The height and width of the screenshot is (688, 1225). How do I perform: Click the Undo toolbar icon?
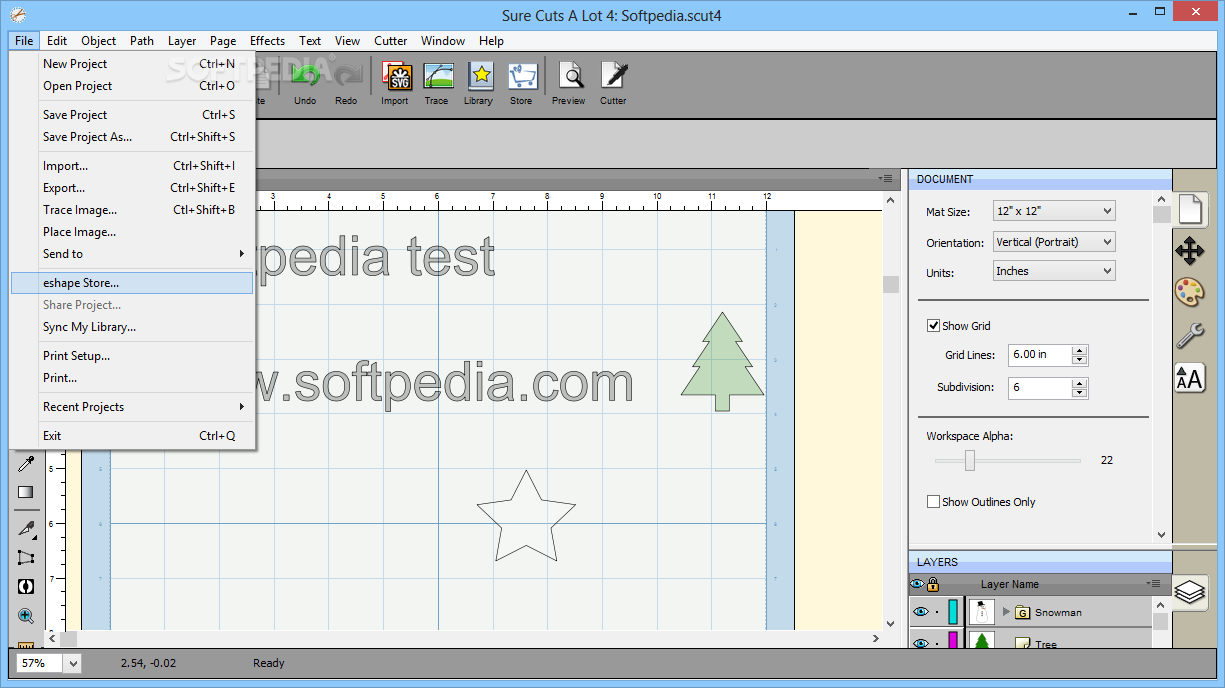[x=305, y=76]
